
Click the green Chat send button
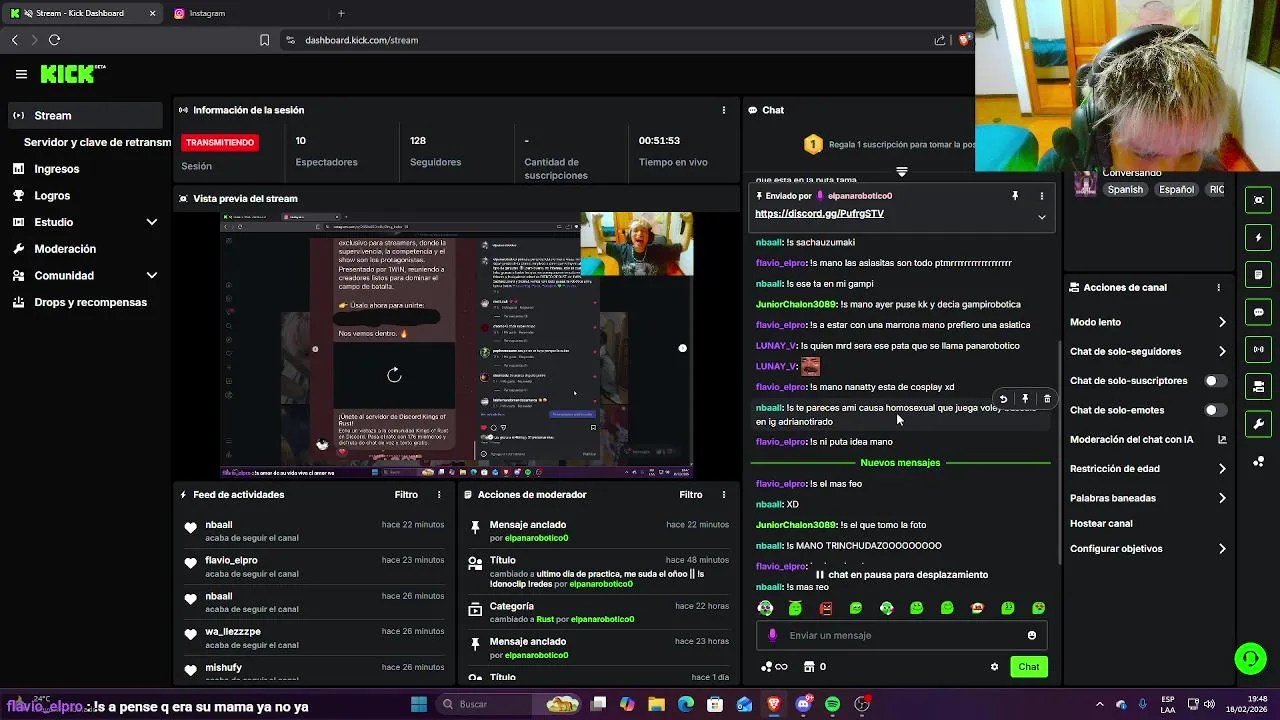tap(1028, 667)
